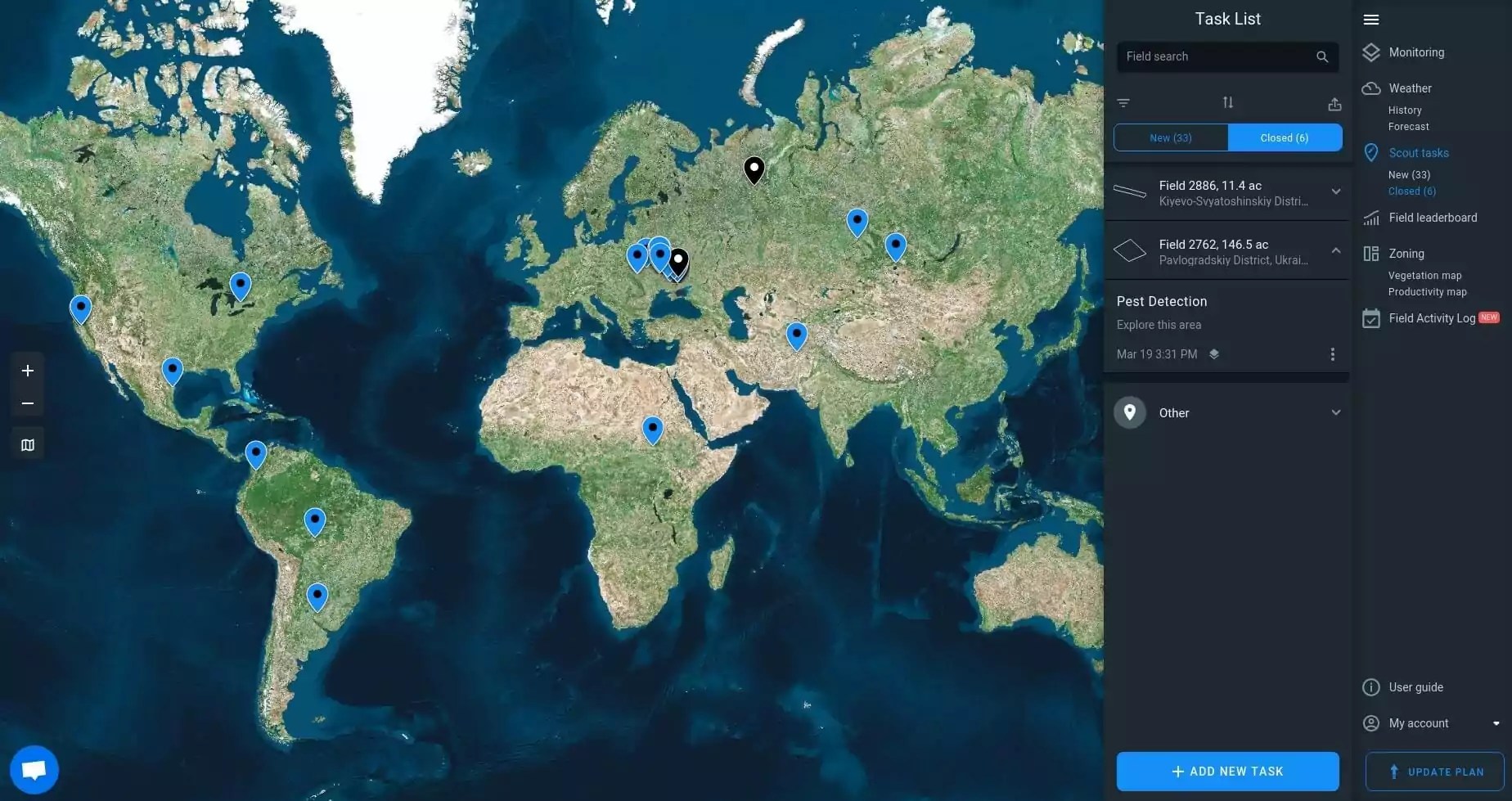
Task: Zoom in on the map
Action: [28, 371]
